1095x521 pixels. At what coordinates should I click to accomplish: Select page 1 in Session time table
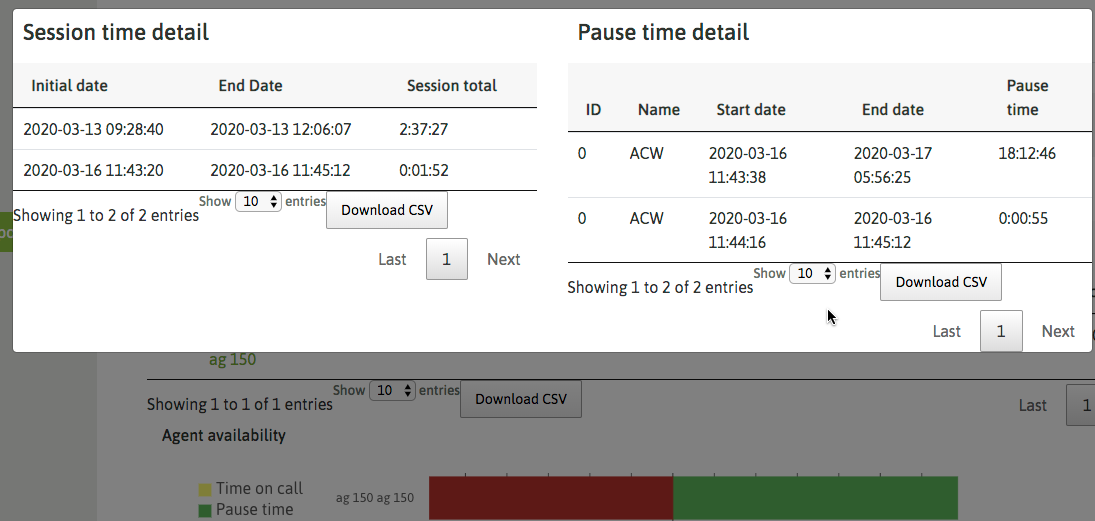click(446, 259)
